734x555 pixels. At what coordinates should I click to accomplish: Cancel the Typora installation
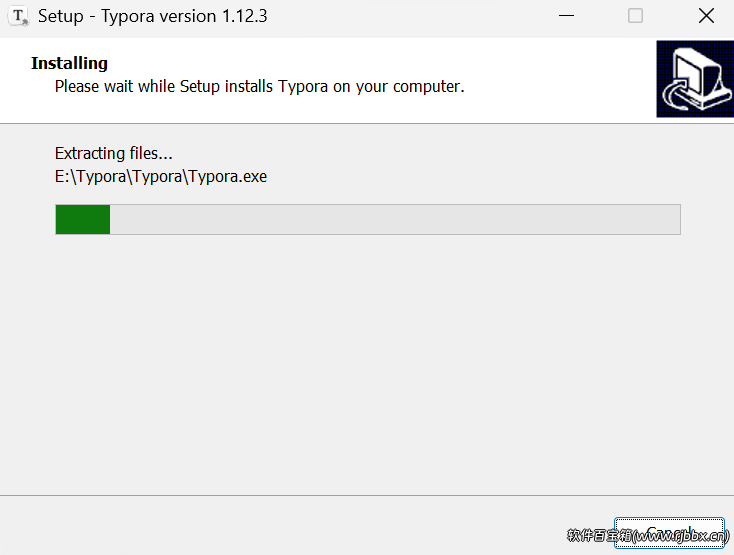pyautogui.click(x=669, y=533)
